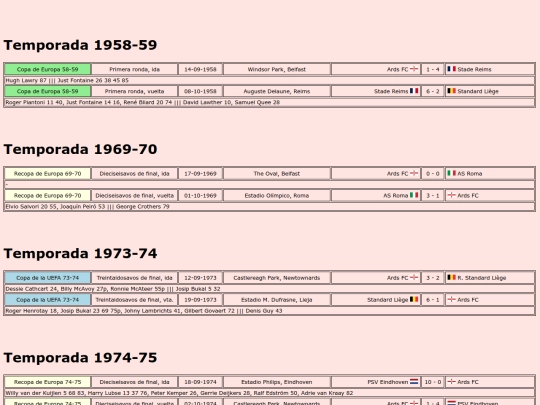Select the 'Temporada 1958-59' heading
The height and width of the screenshot is (405, 540).
[x=80, y=45]
